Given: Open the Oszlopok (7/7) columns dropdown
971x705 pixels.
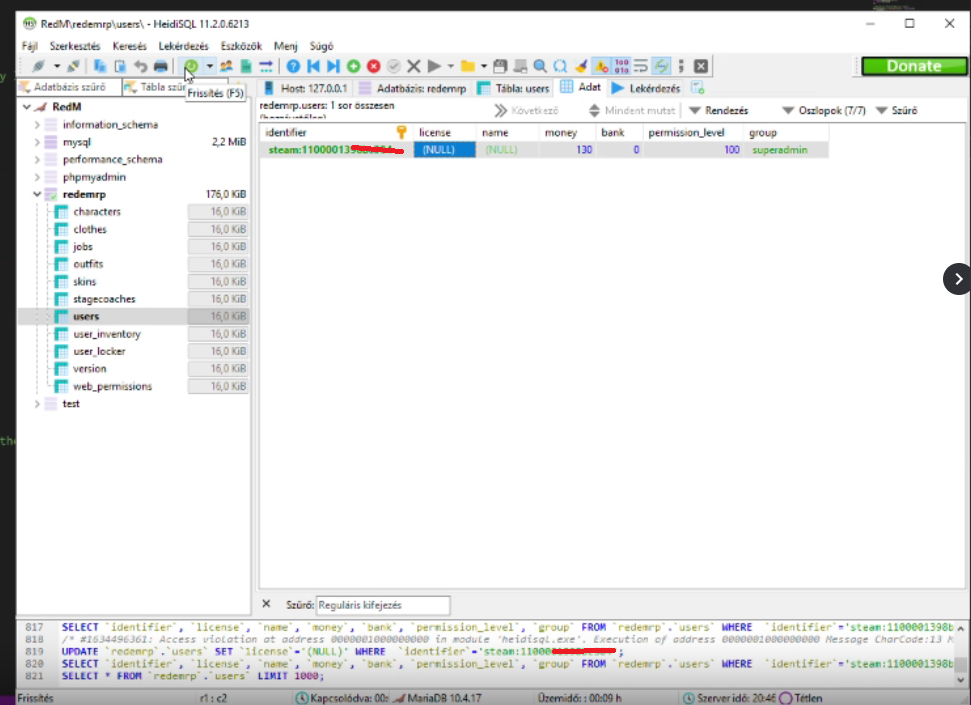Looking at the screenshot, I should pos(824,110).
